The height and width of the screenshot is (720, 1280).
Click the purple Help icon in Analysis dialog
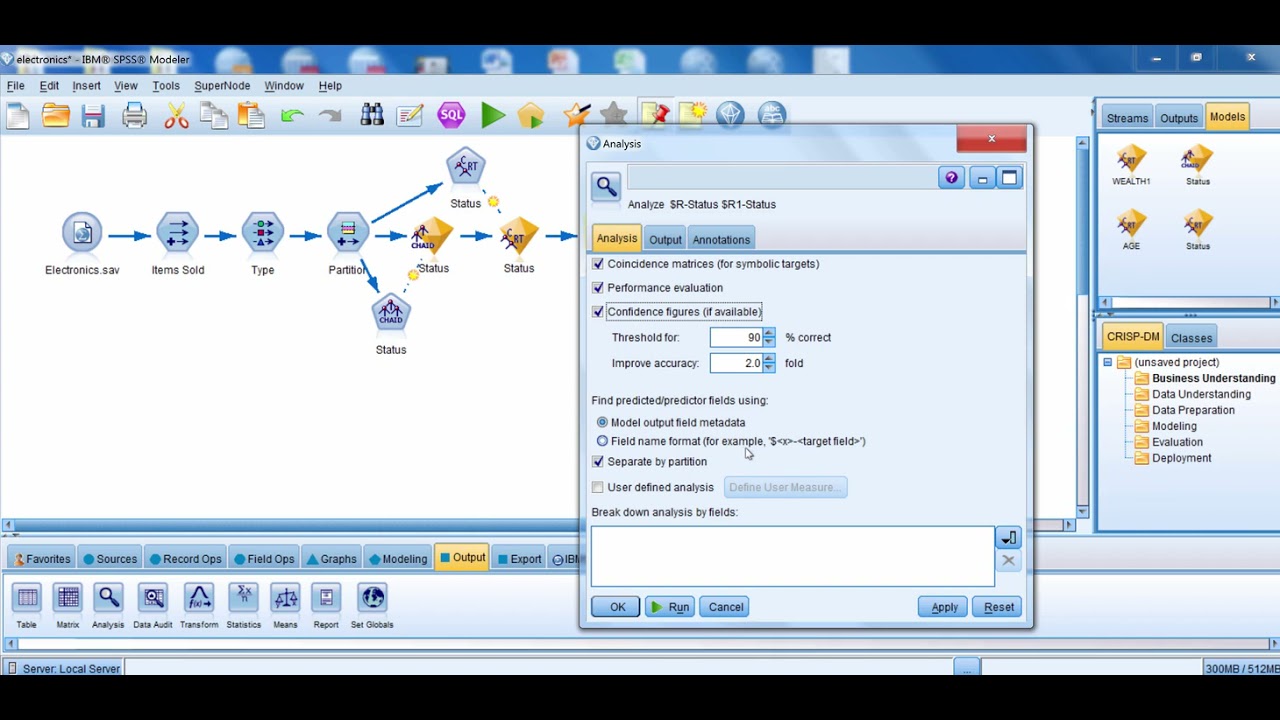pos(951,178)
